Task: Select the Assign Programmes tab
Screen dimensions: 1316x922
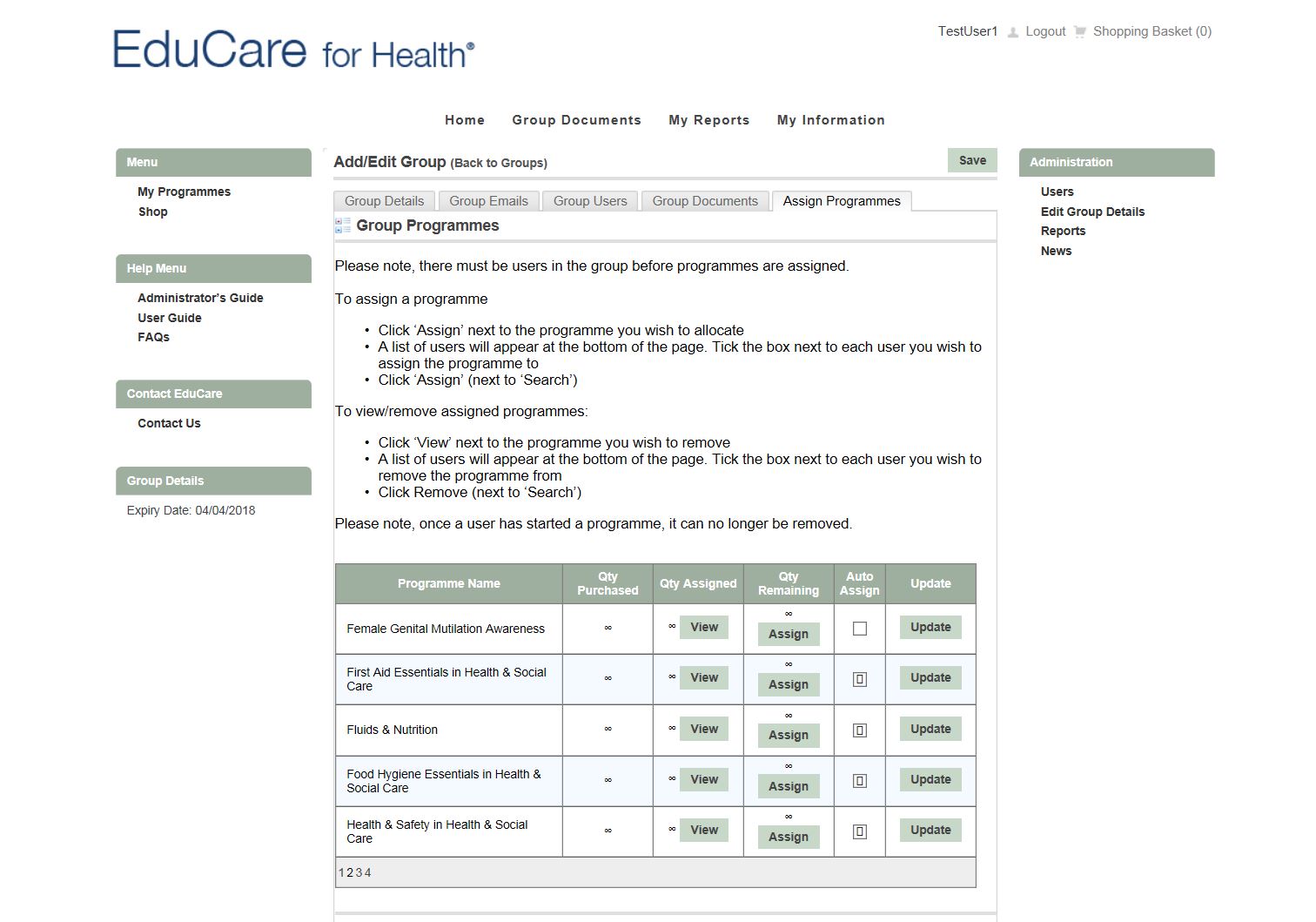Action: pyautogui.click(x=842, y=201)
